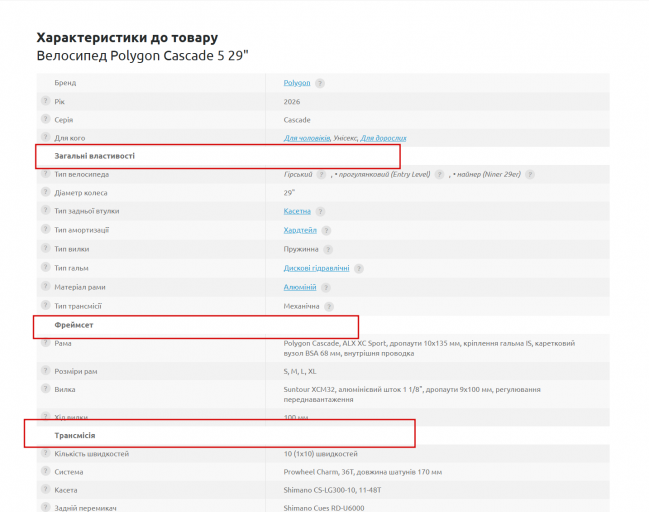Open help icon beside Матеріал рами label
Viewport: 649px width, 512px height.
tap(45, 286)
